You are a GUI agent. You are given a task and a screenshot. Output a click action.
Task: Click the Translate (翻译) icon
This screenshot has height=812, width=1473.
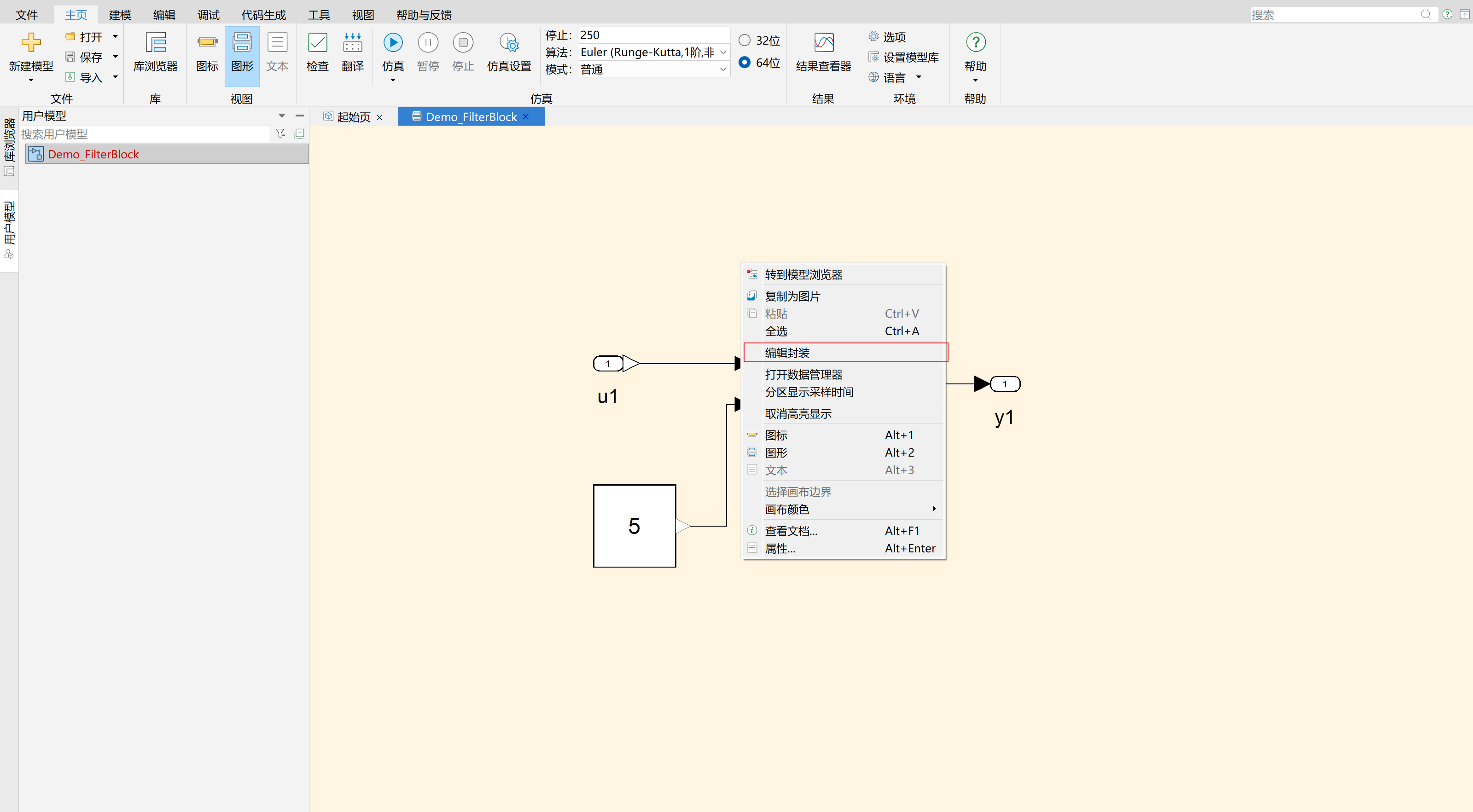click(352, 43)
